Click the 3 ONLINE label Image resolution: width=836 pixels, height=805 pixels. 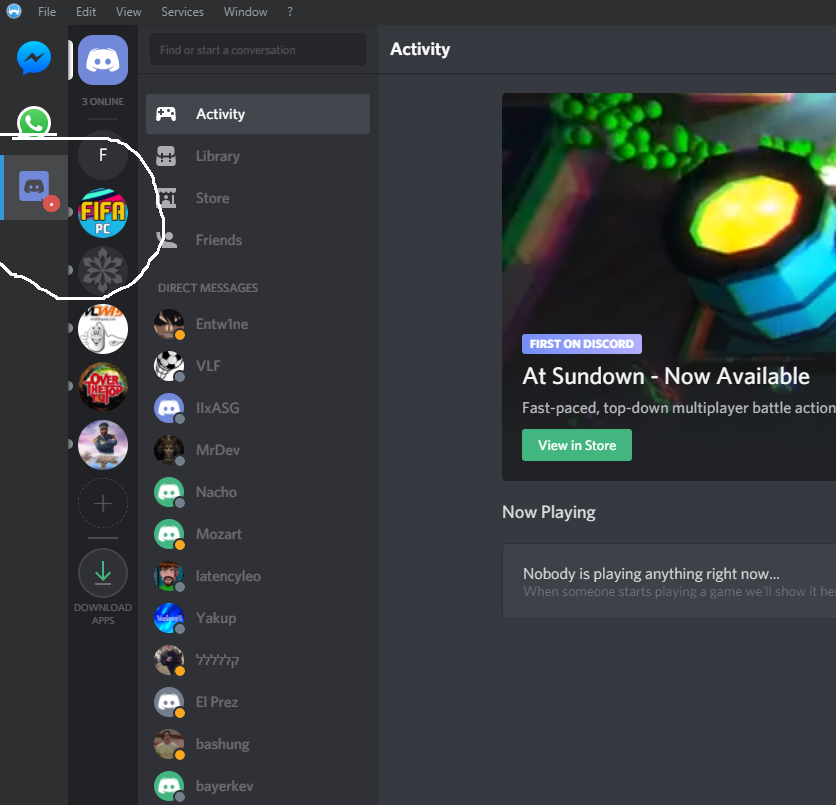tap(103, 101)
